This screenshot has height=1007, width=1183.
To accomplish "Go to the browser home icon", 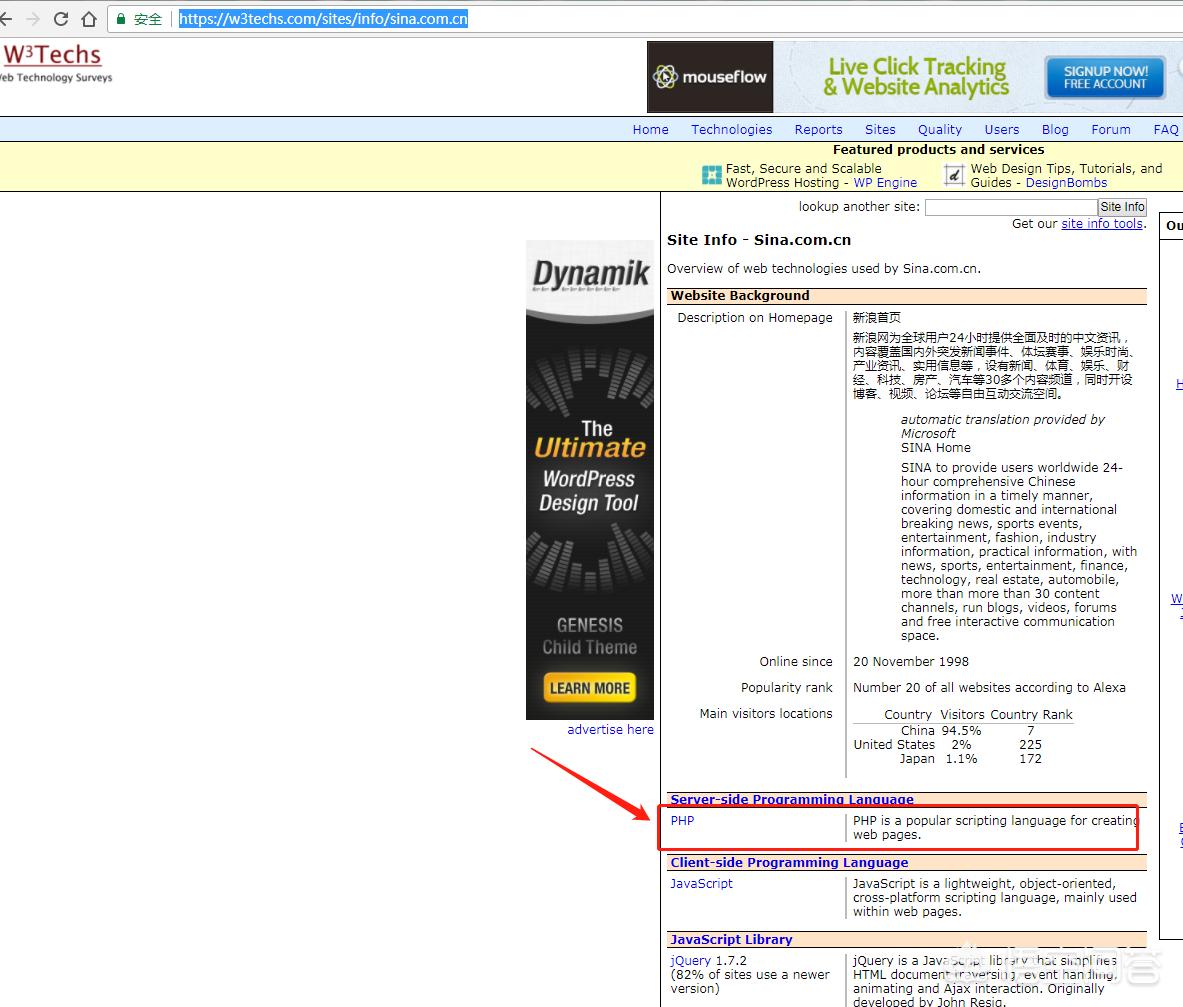I will (x=89, y=19).
